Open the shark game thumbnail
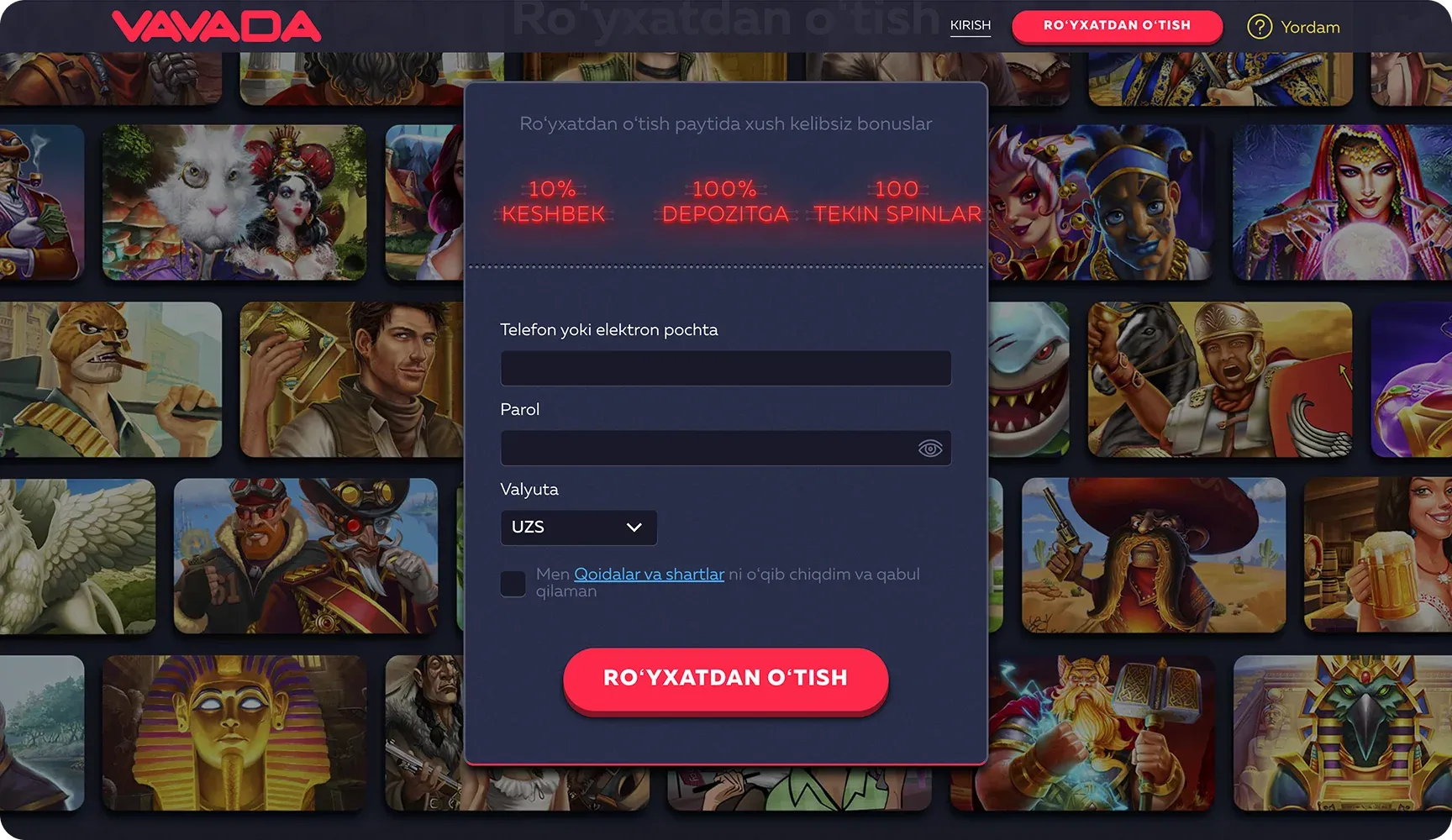This screenshot has height=840, width=1452. pyautogui.click(x=1028, y=380)
